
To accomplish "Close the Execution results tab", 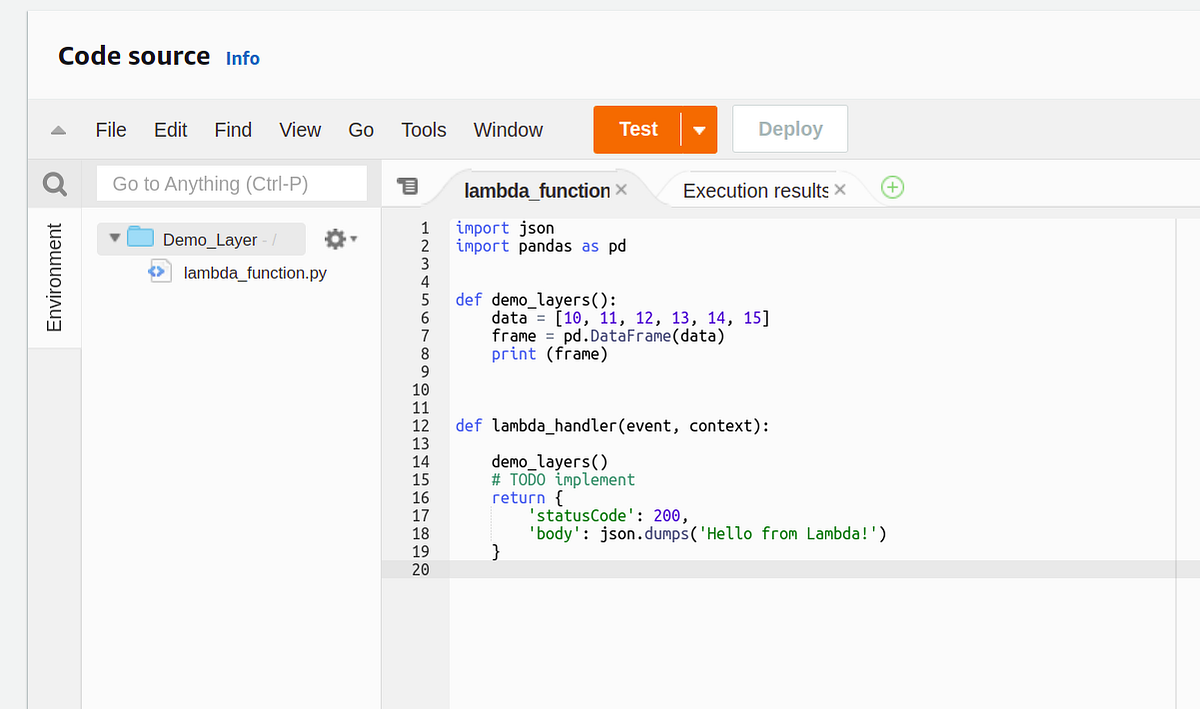I will point(840,188).
